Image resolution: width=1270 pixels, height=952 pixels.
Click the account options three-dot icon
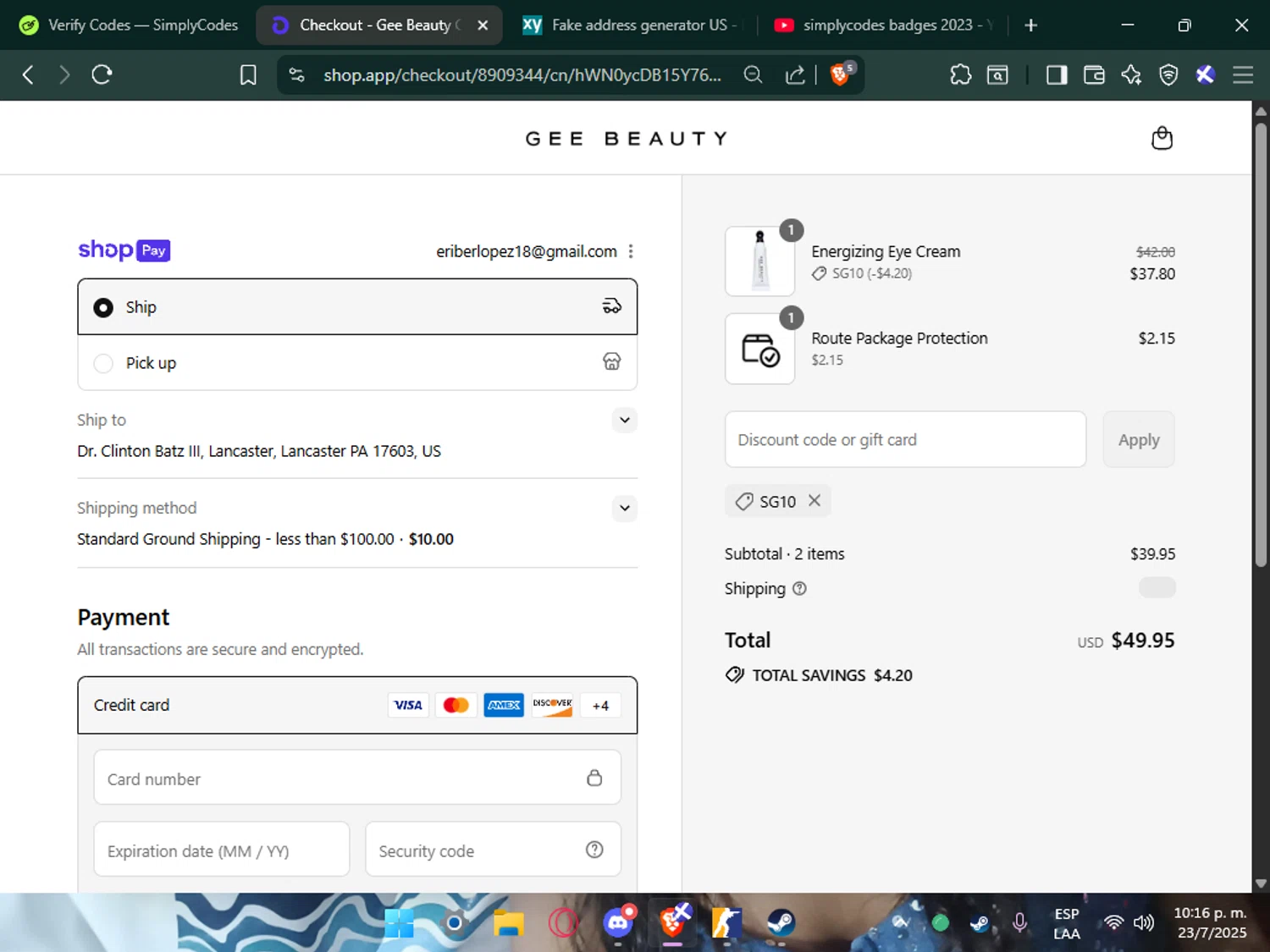[631, 251]
